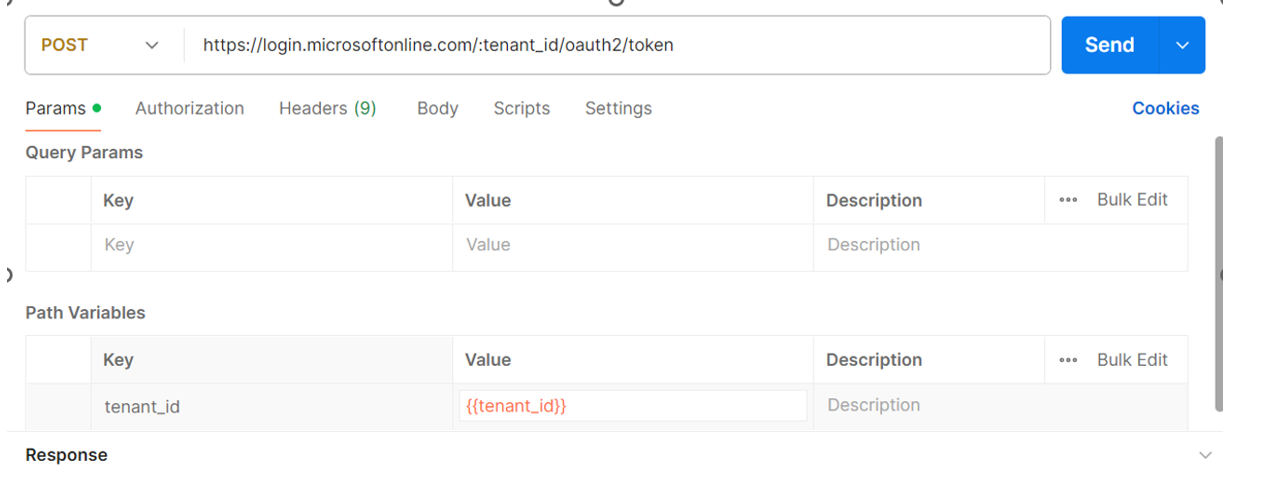Open Query Params column options menu
Screen dimensions: 1278x488
1068,200
